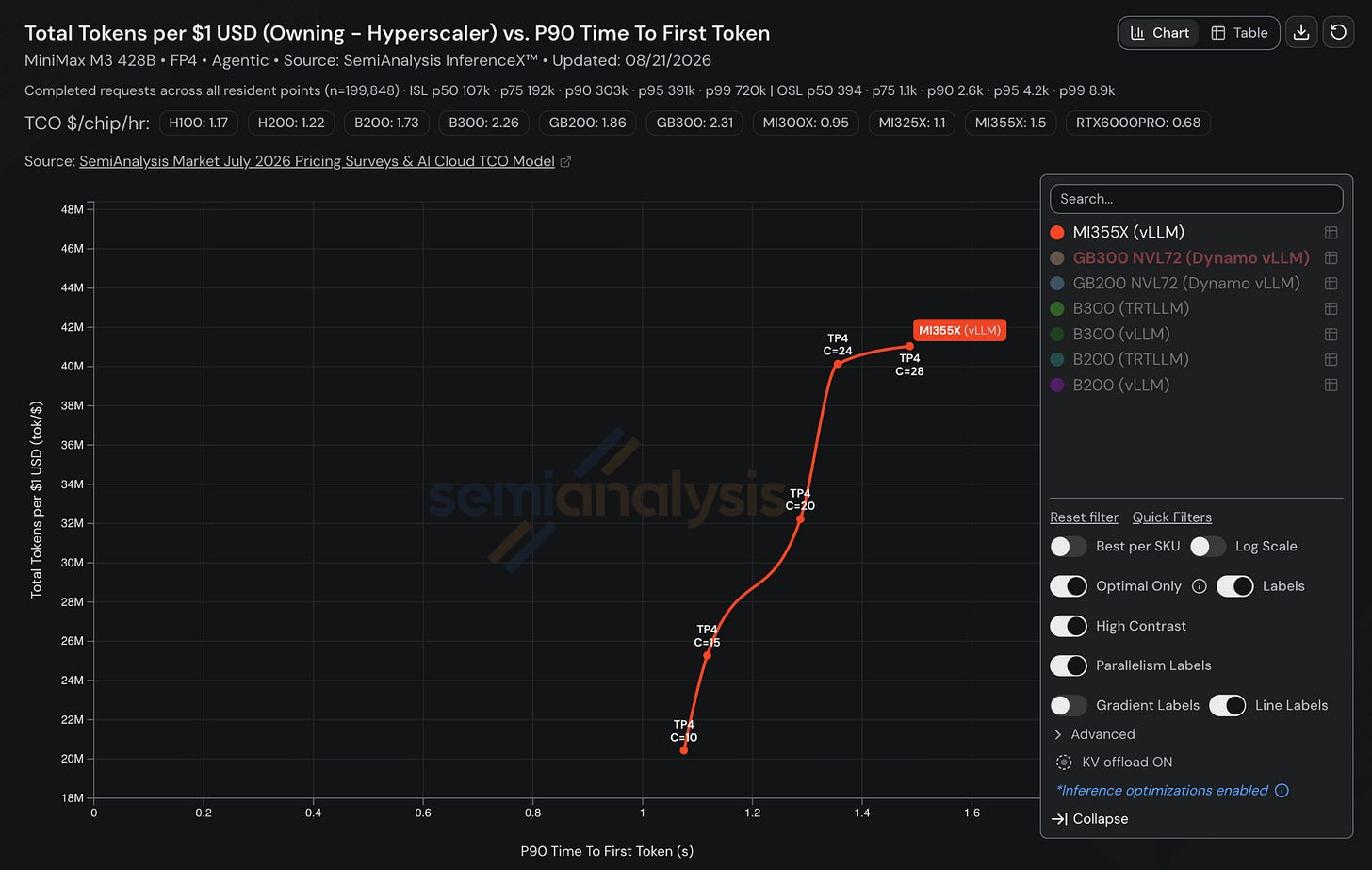Click the KV offload status icon
1372x870 pixels.
point(1064,763)
